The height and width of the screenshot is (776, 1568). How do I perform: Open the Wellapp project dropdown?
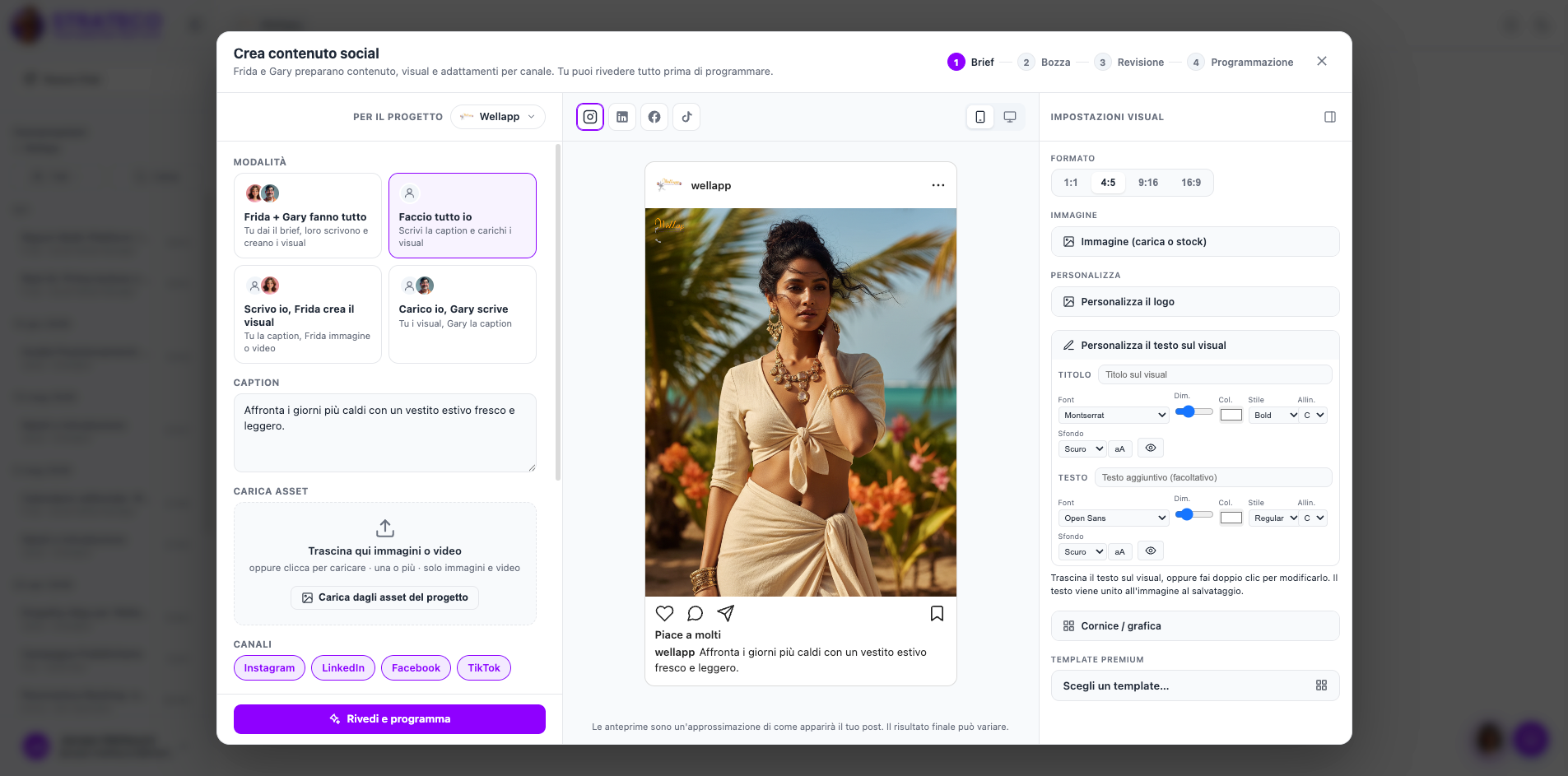(498, 117)
